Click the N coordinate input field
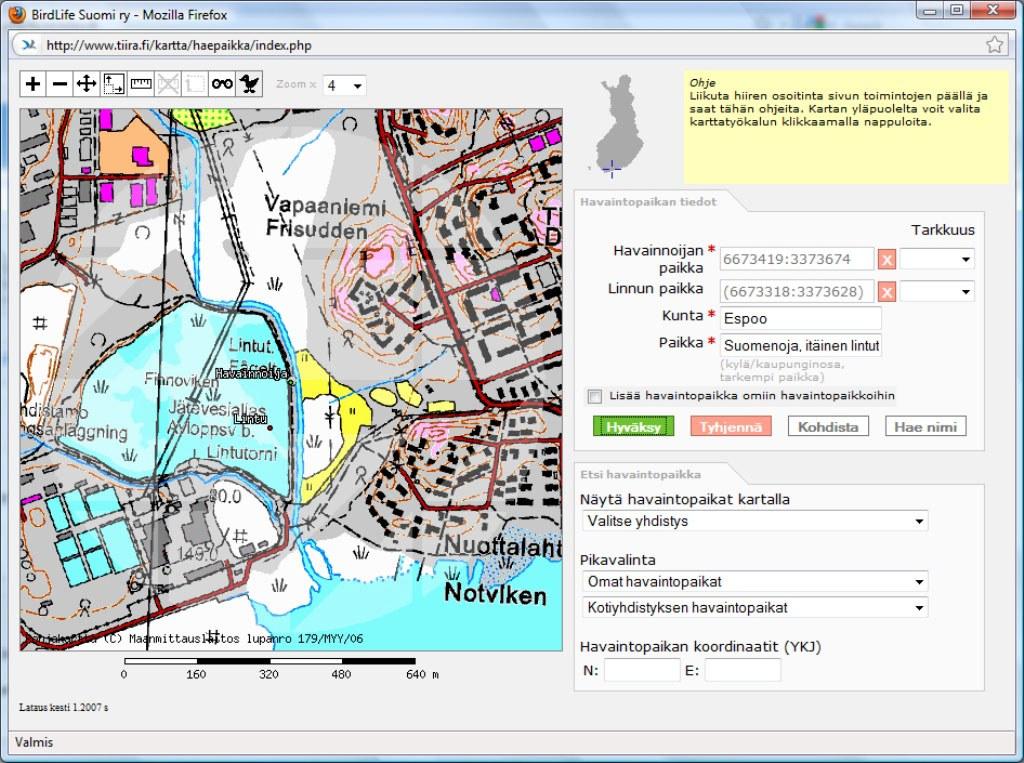Image resolution: width=1024 pixels, height=763 pixels. [641, 670]
